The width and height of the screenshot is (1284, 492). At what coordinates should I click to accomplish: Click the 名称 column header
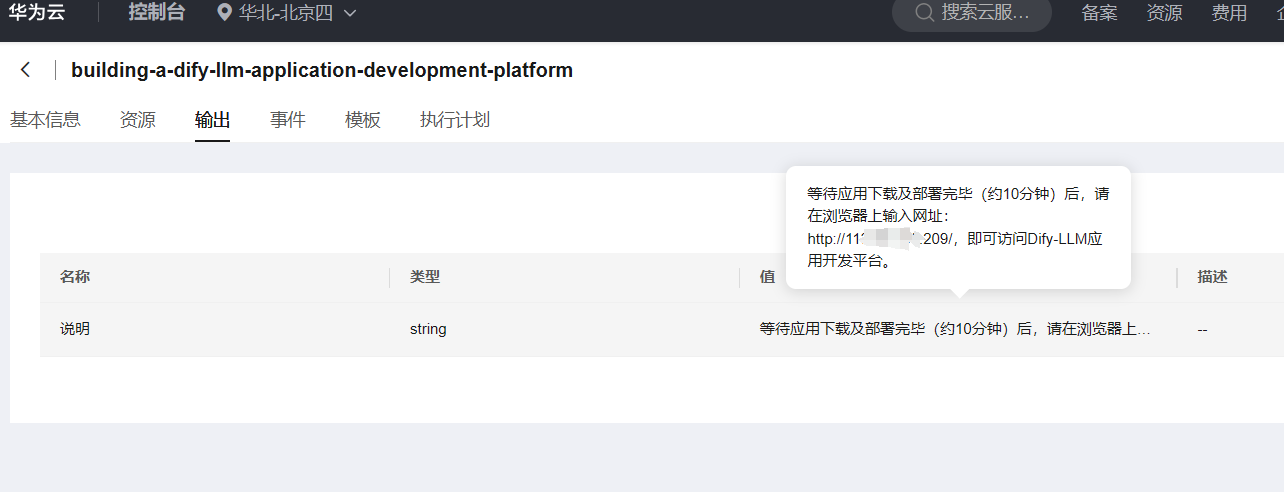pyautogui.click(x=75, y=277)
